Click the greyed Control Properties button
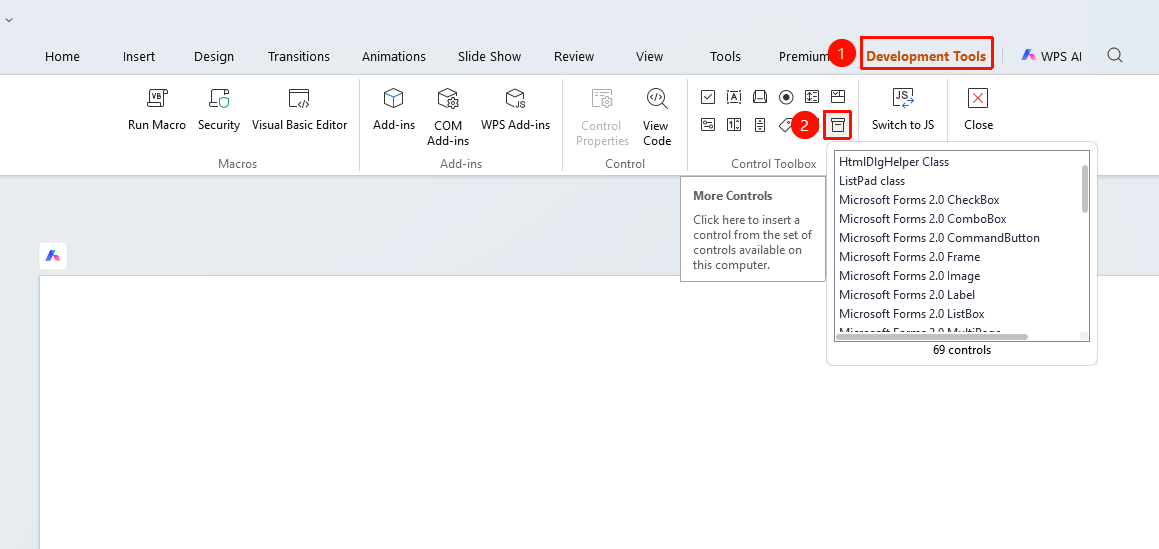 pyautogui.click(x=602, y=118)
